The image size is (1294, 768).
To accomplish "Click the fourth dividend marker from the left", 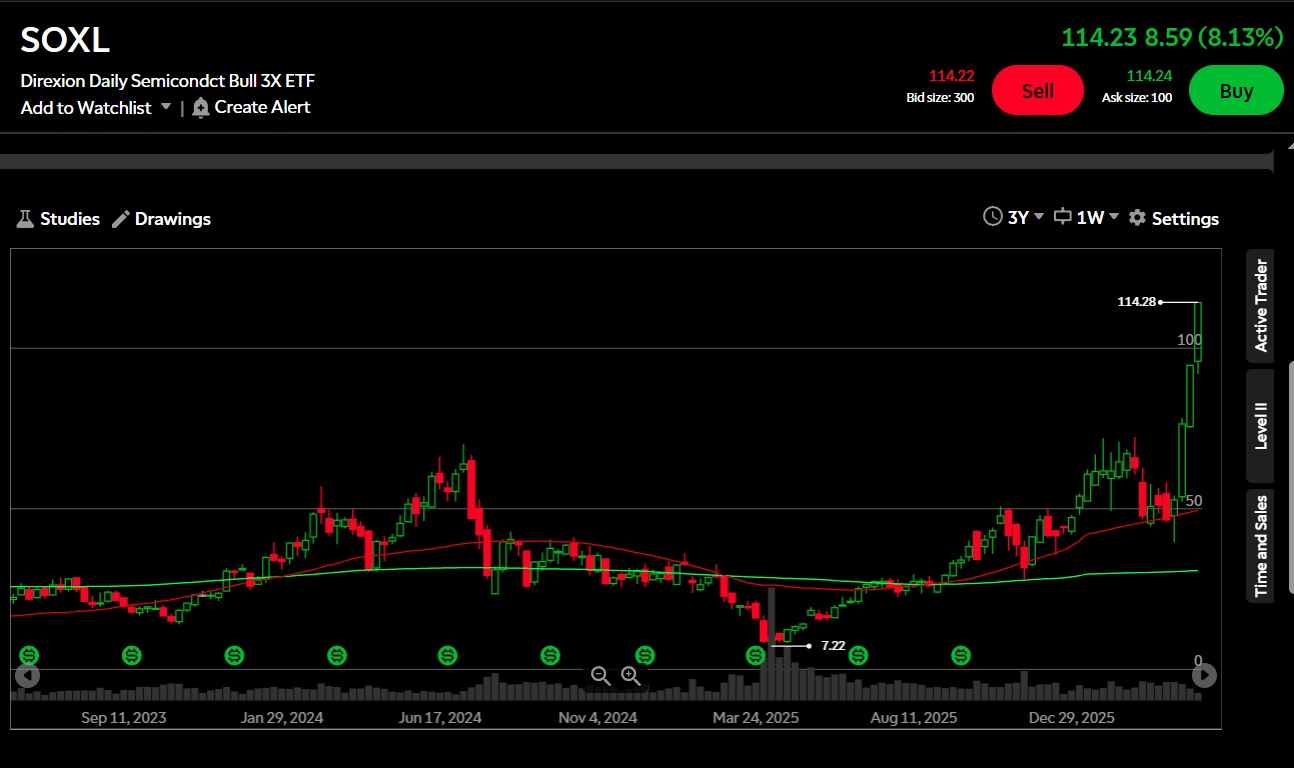I will [338, 655].
